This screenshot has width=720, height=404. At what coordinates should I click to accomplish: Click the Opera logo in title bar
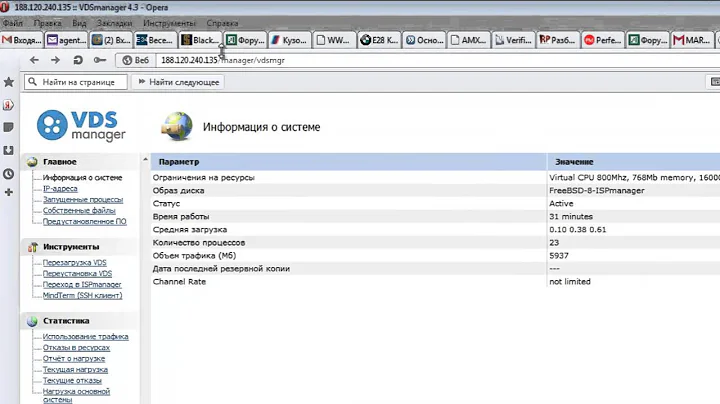coord(5,7)
